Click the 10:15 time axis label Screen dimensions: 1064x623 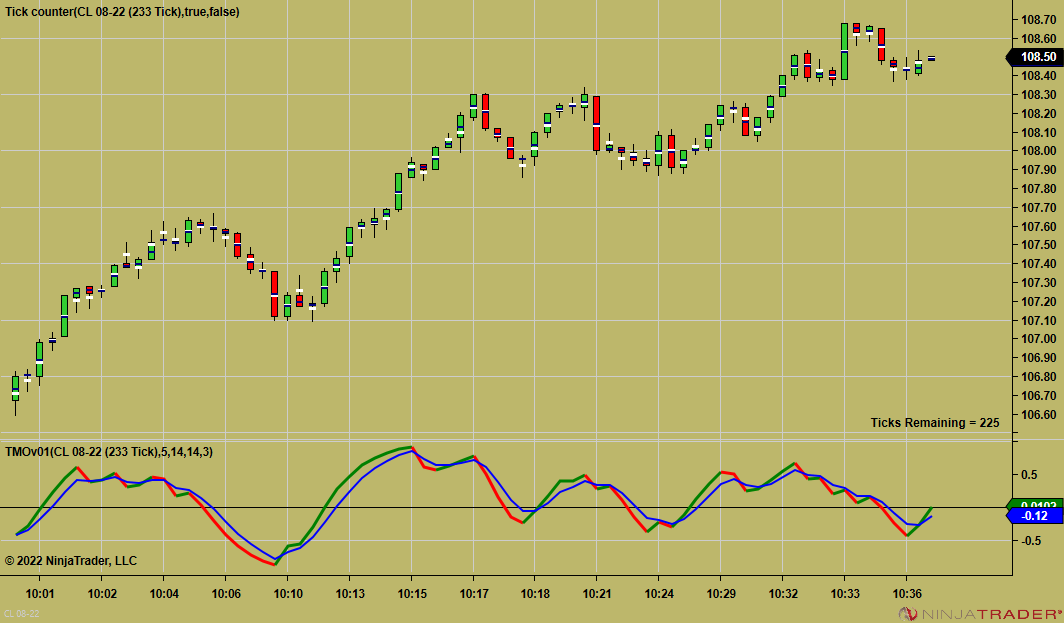coord(412,594)
